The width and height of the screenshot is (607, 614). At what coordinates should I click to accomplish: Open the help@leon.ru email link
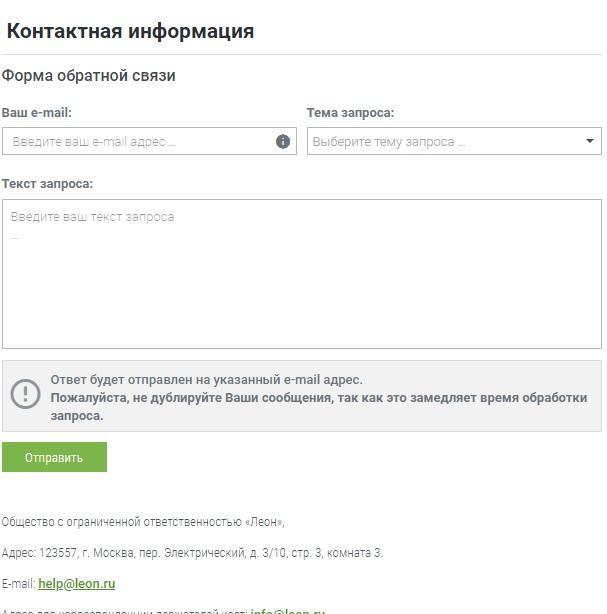(77, 584)
